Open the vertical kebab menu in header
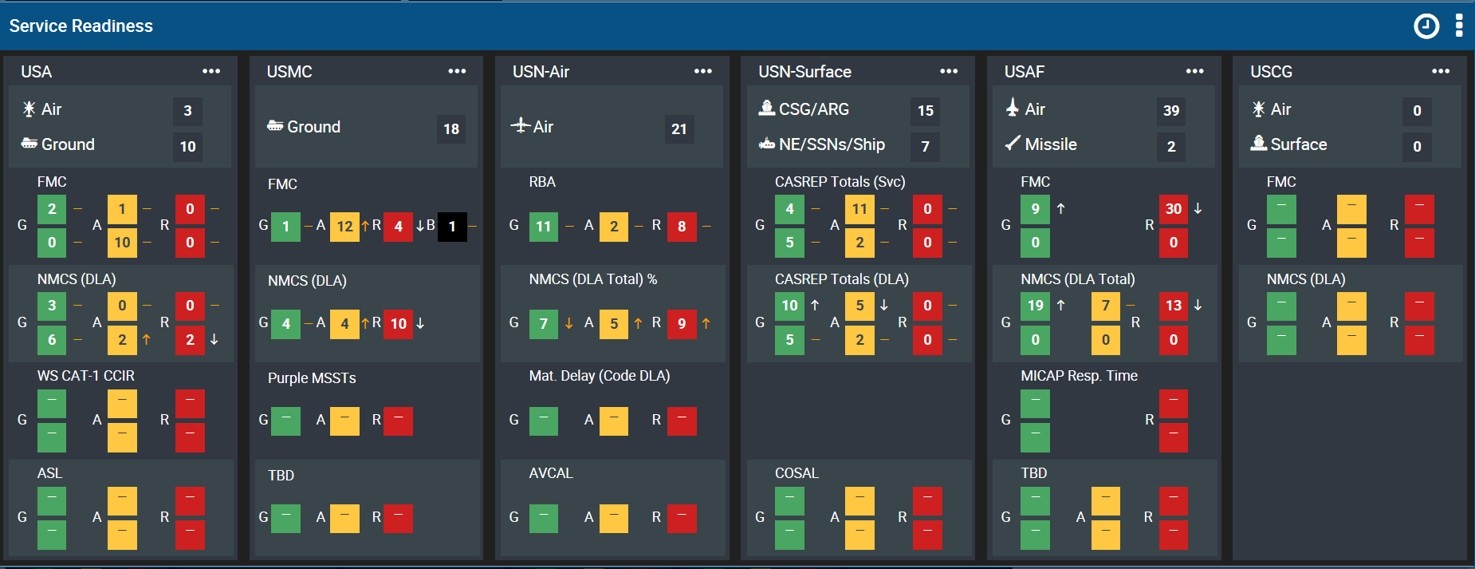 click(1459, 27)
